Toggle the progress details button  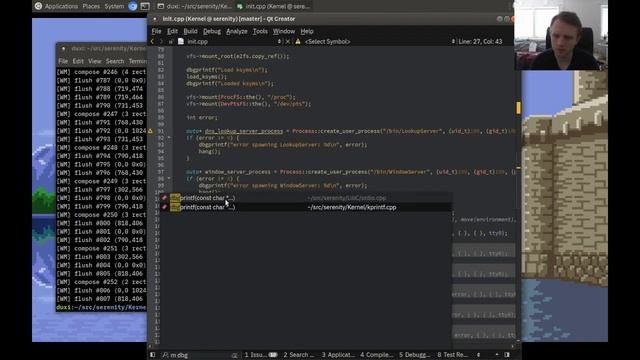pos(497,355)
